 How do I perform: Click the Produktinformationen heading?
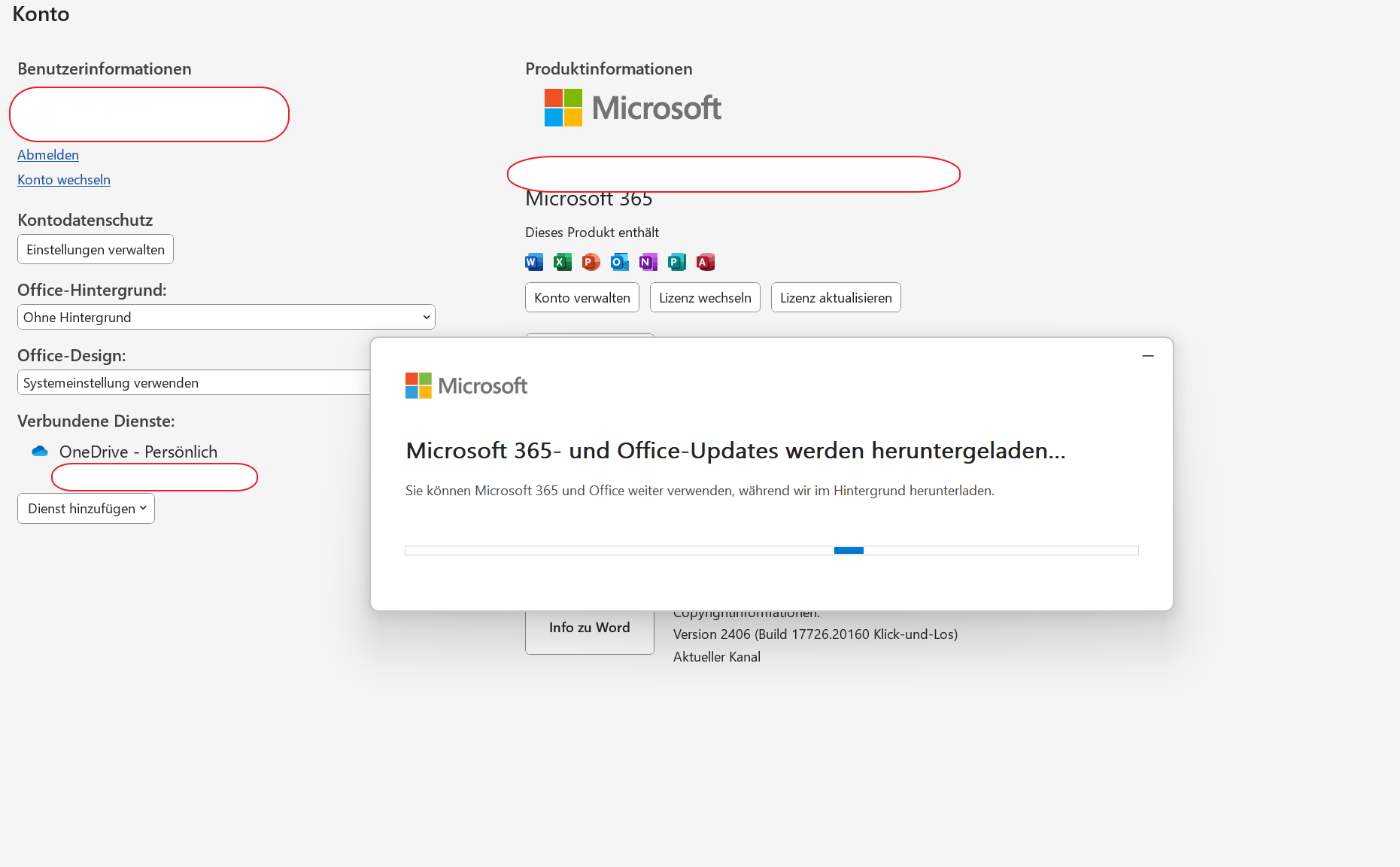609,69
